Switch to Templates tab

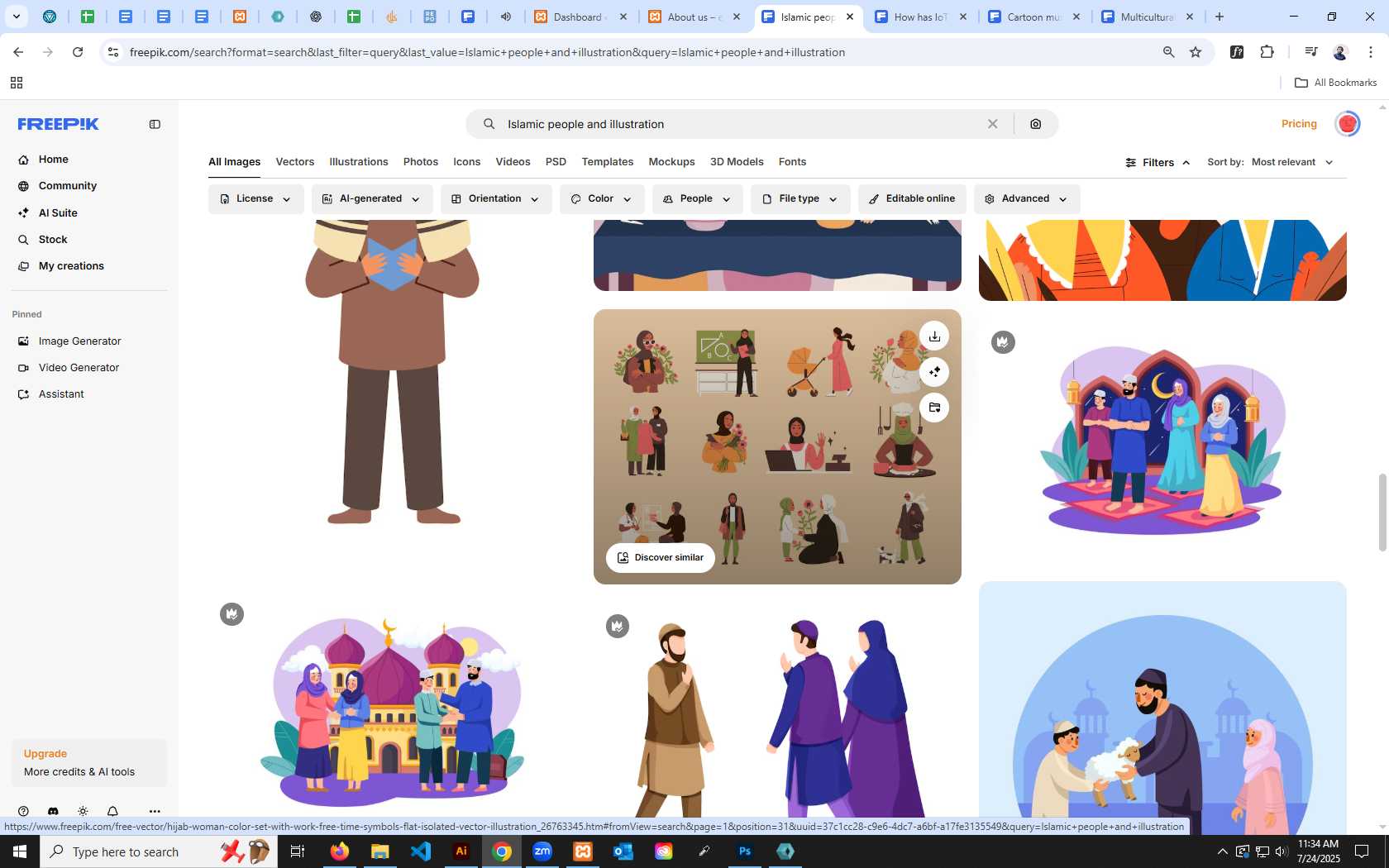tap(608, 162)
